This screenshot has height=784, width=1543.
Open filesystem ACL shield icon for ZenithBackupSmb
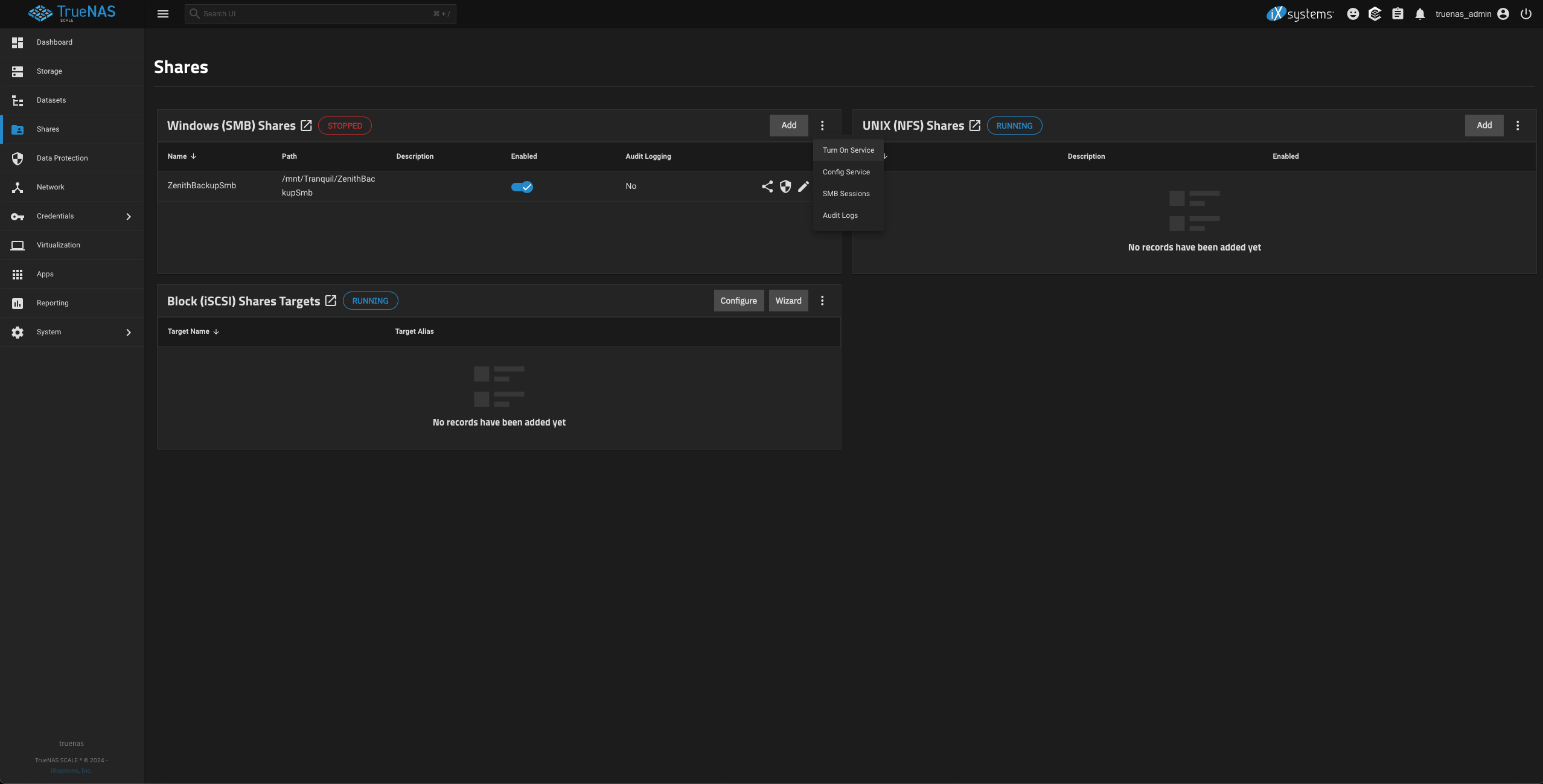click(785, 186)
